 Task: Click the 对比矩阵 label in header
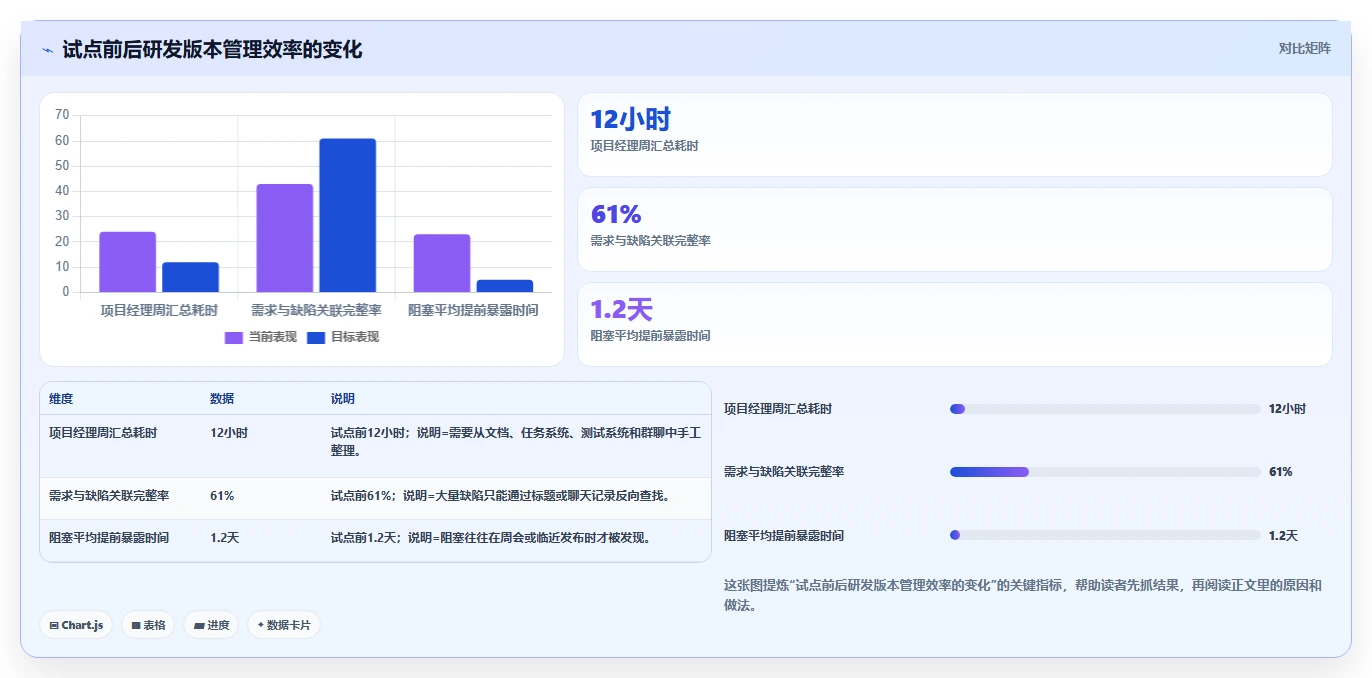[x=1305, y=48]
